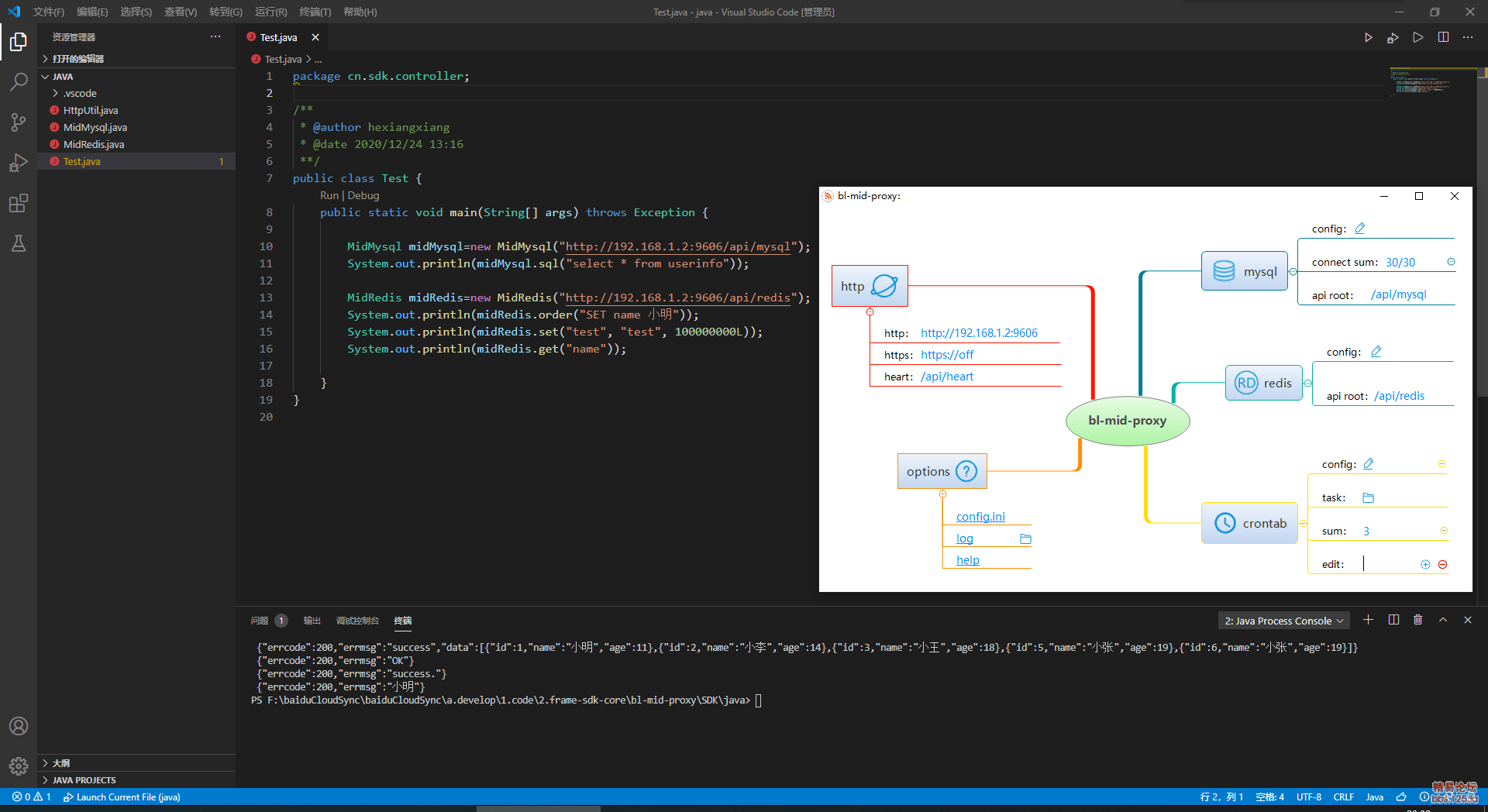Open the Edit menu
Image resolution: width=1488 pixels, height=812 pixels.
coord(92,12)
